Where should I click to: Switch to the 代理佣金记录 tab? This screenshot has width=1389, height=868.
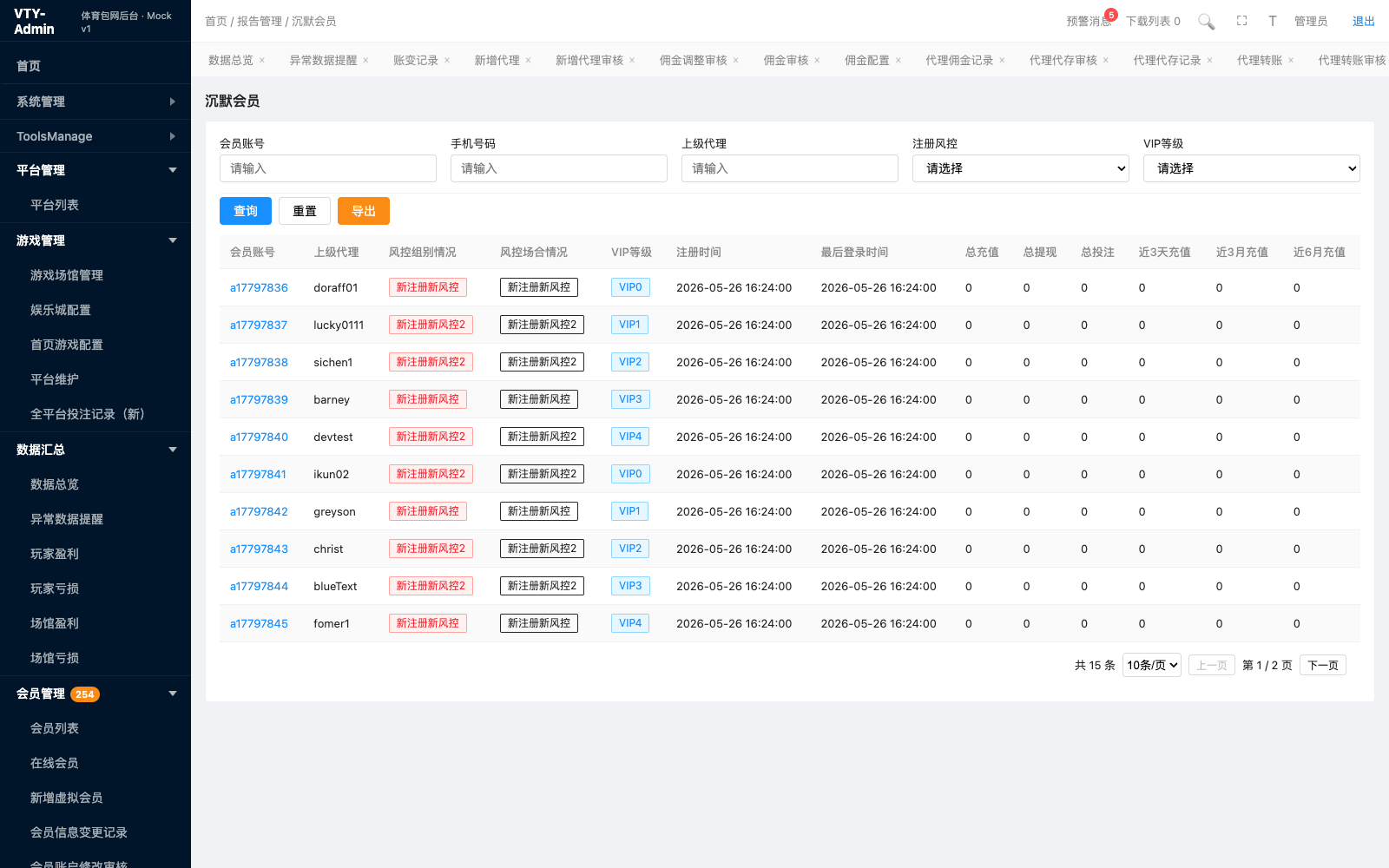[959, 60]
